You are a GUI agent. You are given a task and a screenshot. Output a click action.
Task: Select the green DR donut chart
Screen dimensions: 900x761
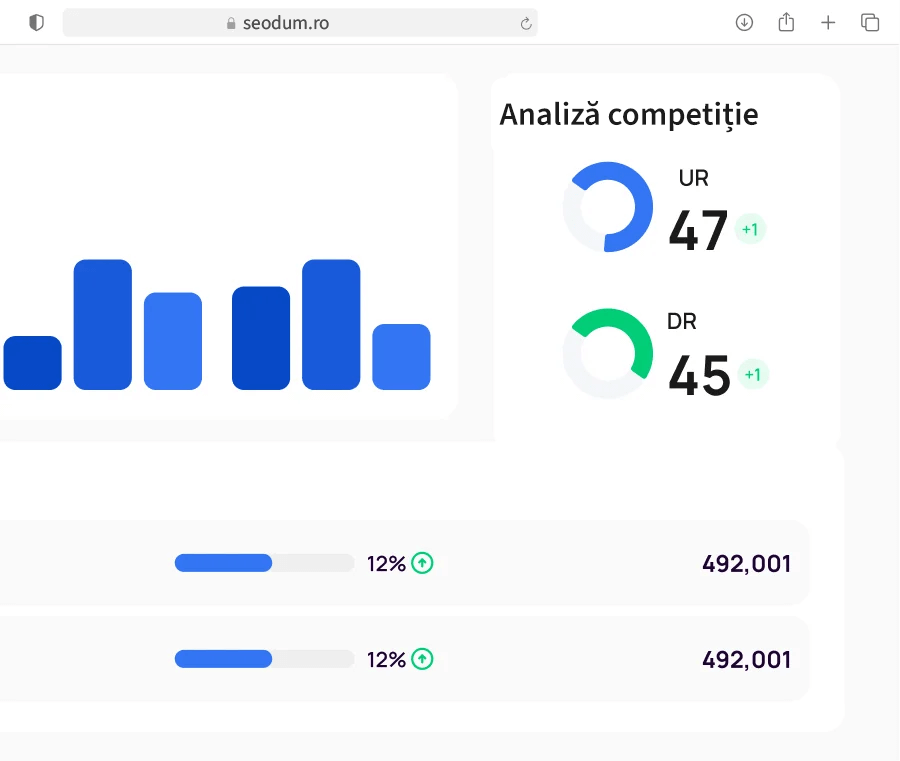point(608,351)
